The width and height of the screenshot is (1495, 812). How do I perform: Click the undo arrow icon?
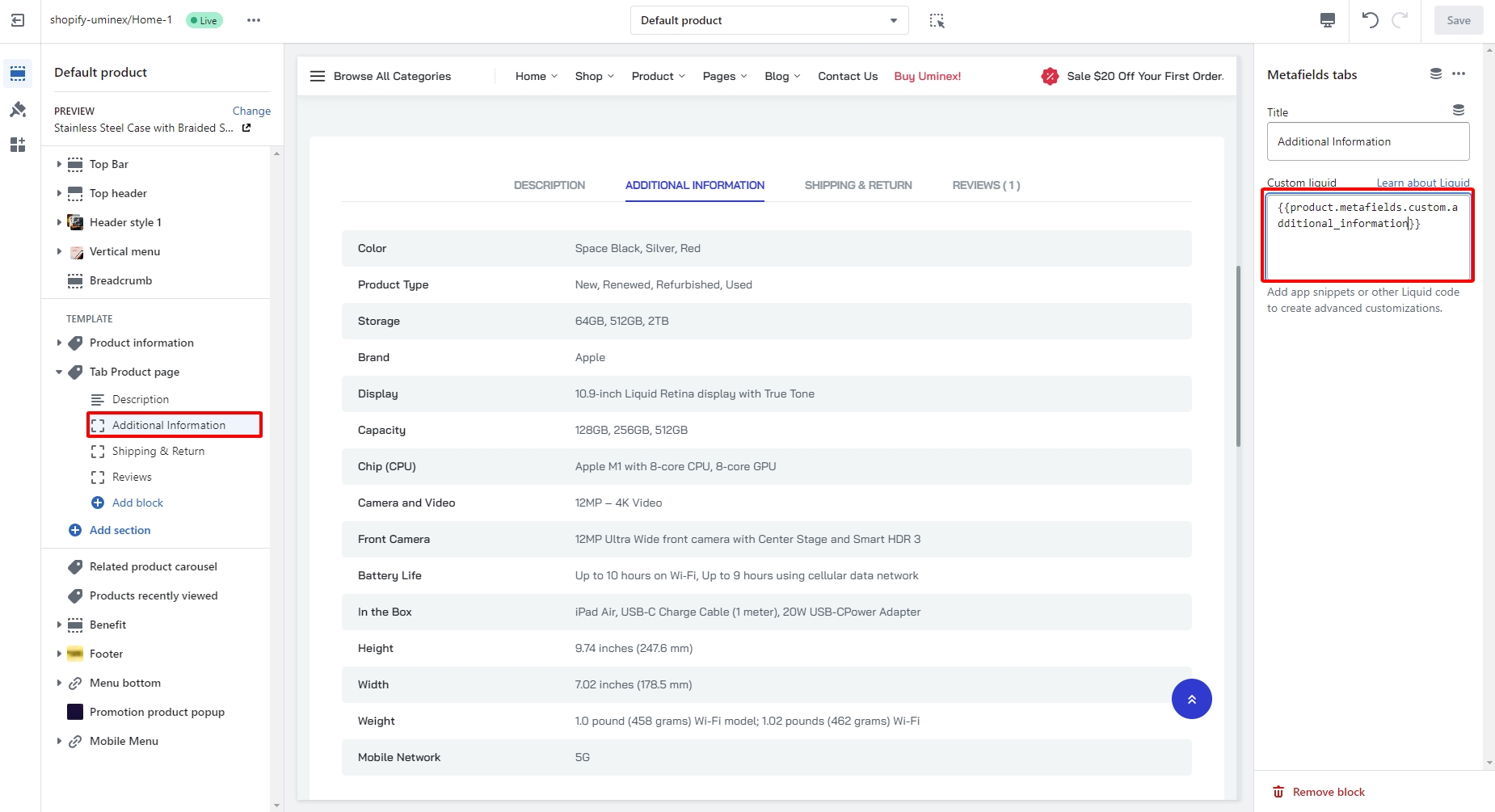[x=1370, y=20]
